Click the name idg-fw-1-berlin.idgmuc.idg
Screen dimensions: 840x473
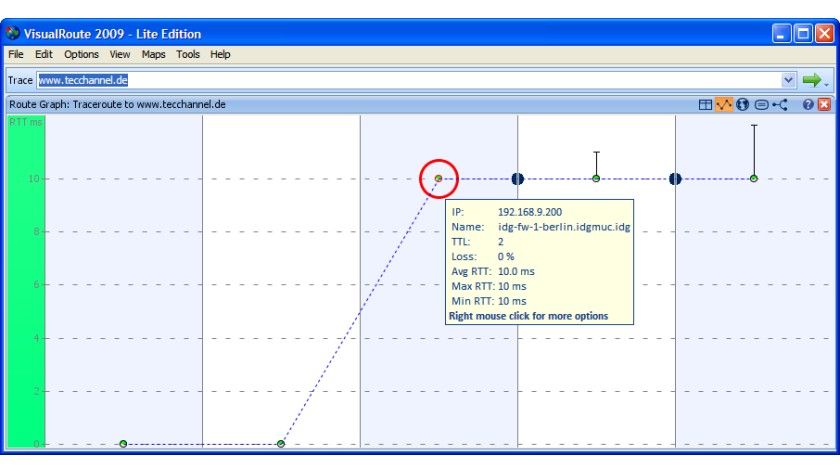(564, 227)
